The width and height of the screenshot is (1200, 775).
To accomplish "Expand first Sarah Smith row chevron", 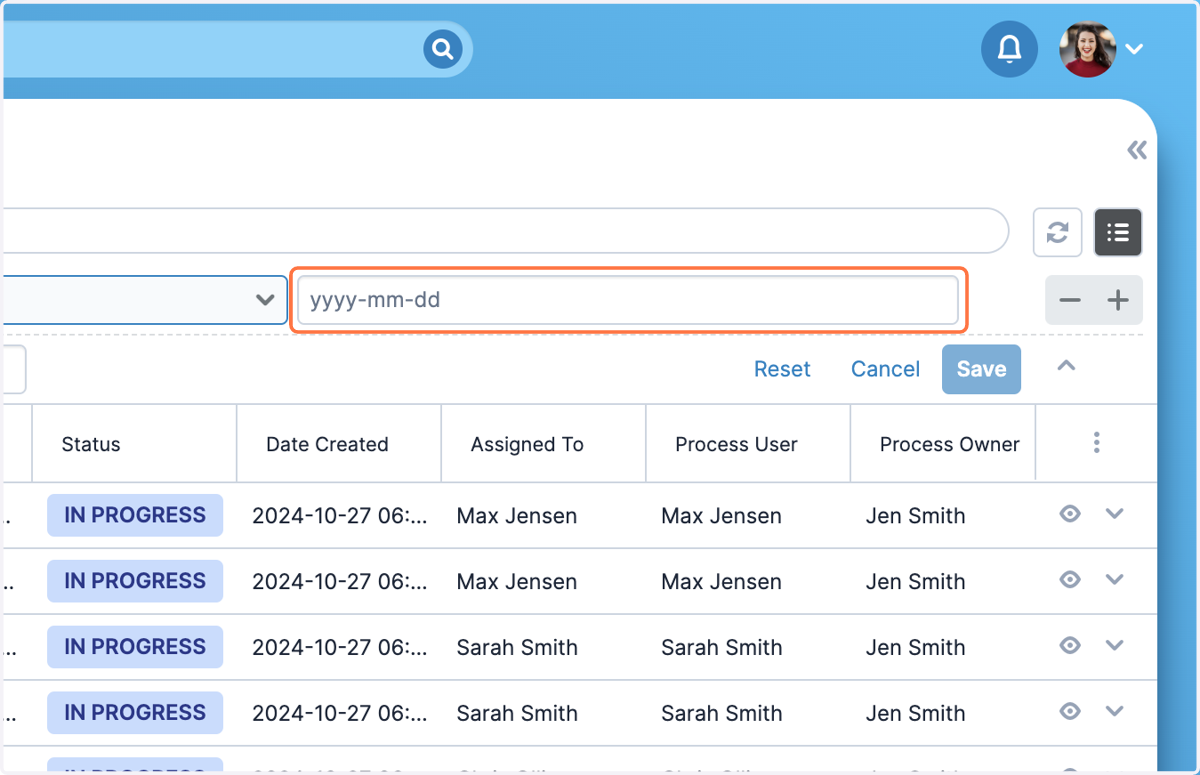I will coord(1115,646).
